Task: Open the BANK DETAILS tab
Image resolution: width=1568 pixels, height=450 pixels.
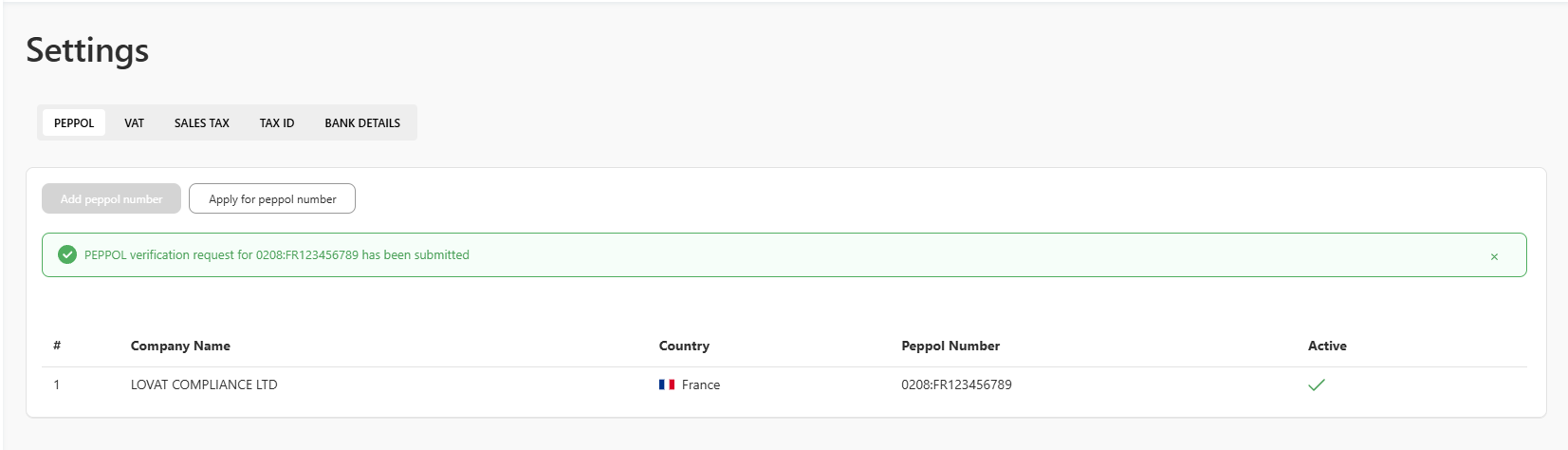Action: tap(362, 122)
